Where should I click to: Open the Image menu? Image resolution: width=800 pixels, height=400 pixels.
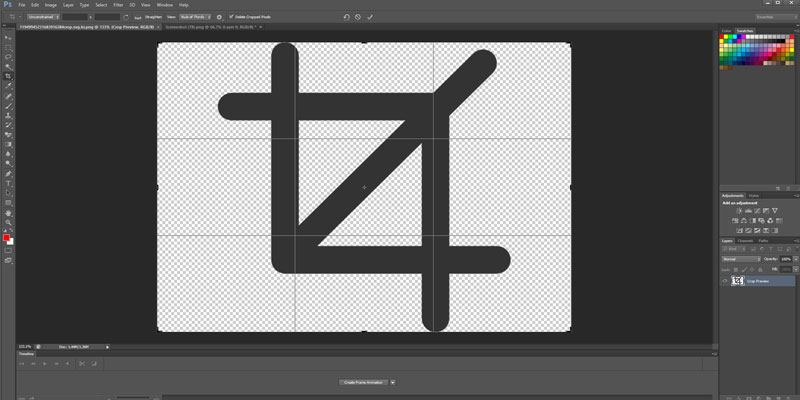(x=51, y=5)
